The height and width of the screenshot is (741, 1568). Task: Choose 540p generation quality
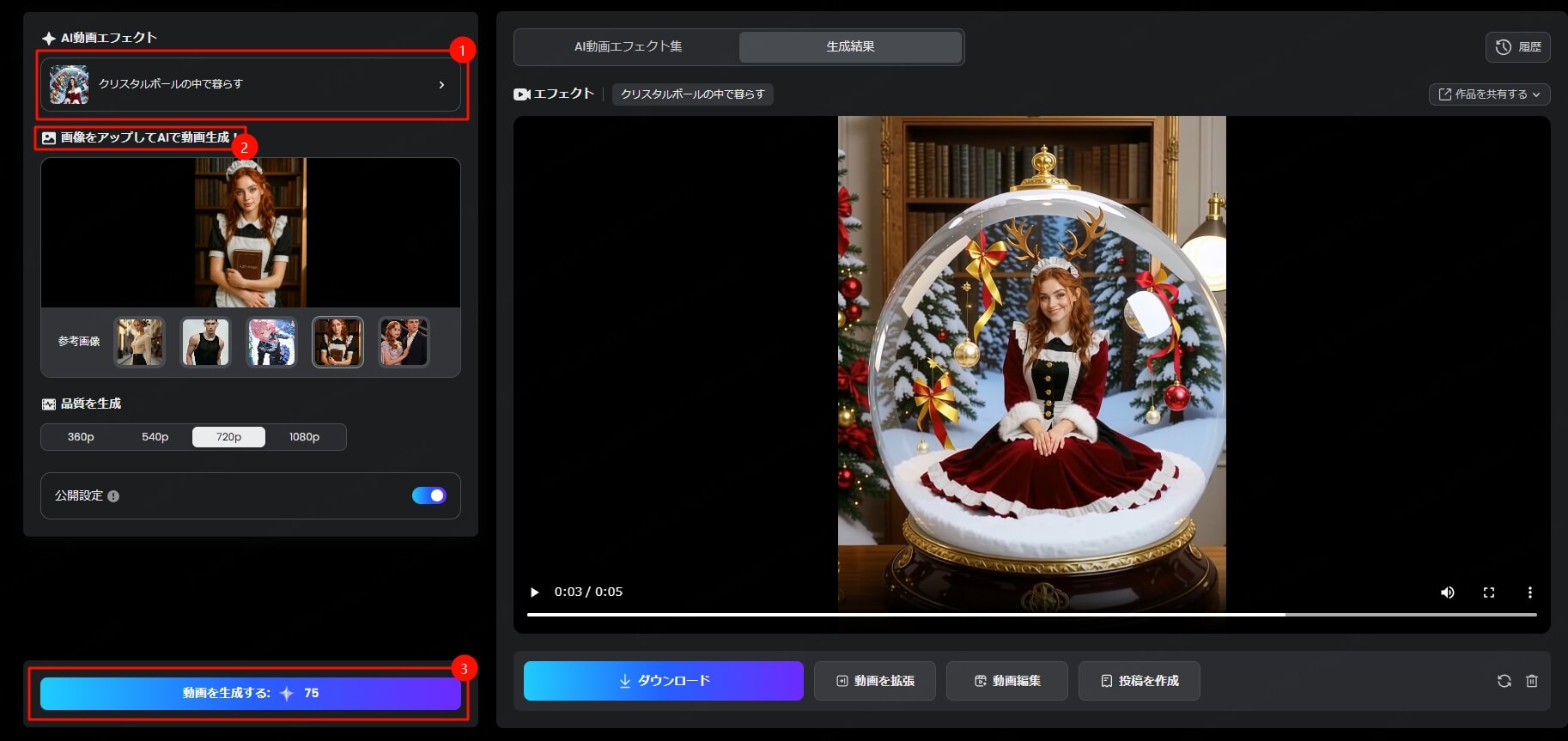coord(155,437)
